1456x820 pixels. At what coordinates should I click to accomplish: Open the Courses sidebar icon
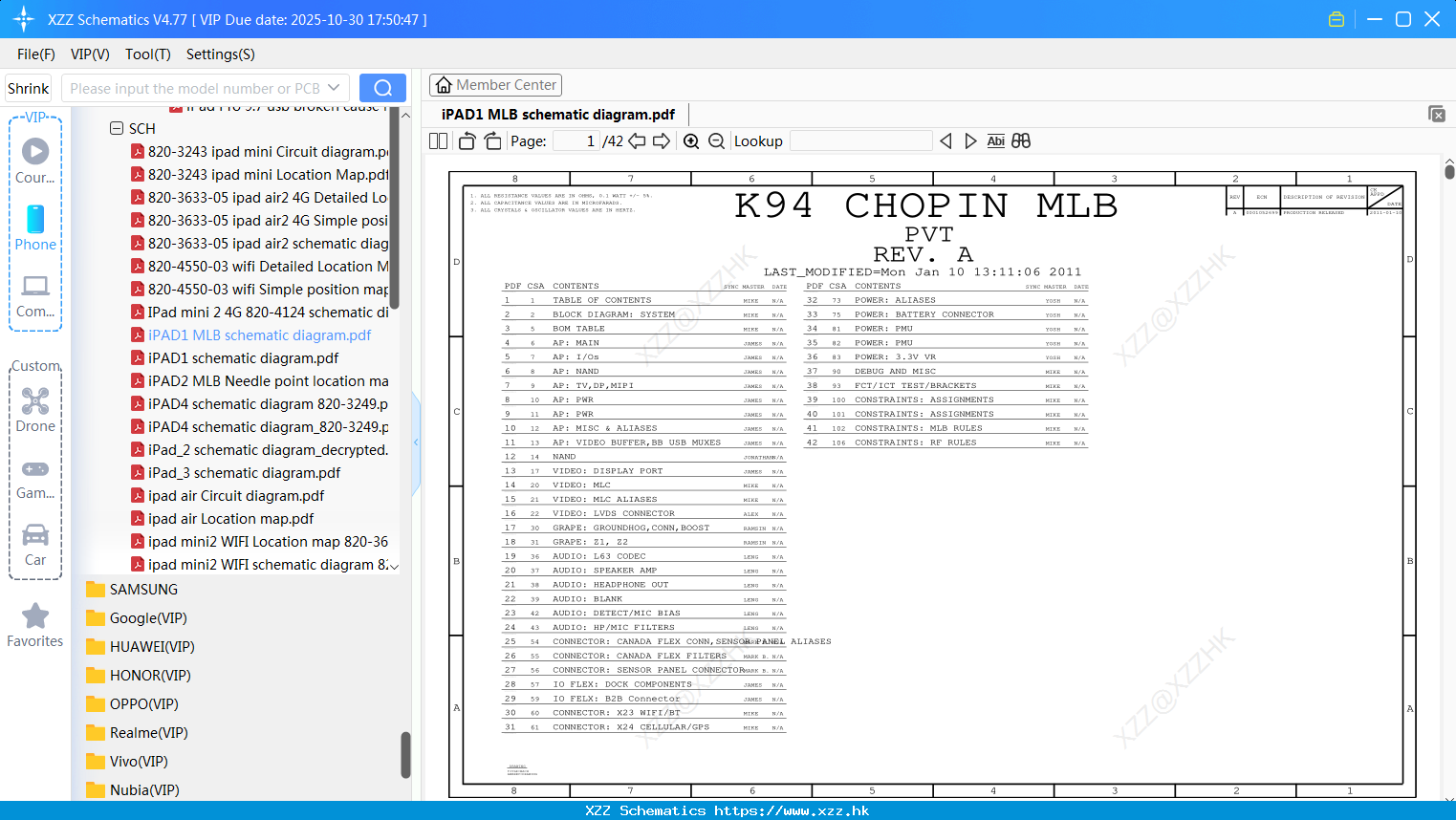pos(35,160)
